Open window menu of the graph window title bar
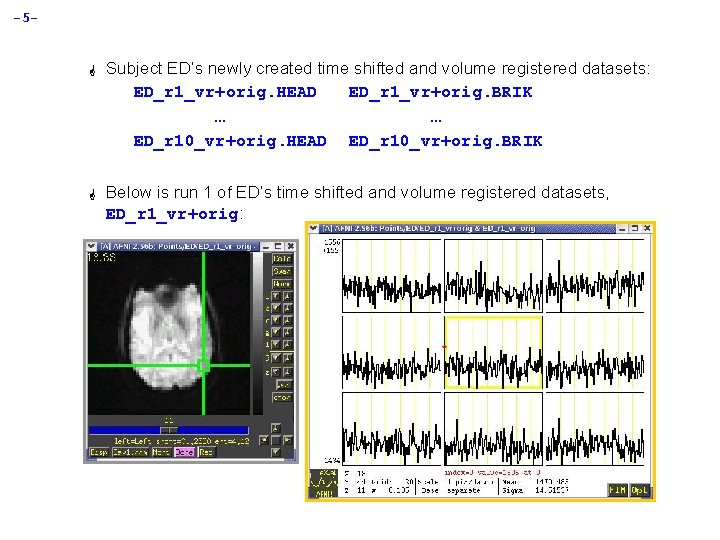This screenshot has height=540, width=720. (x=313, y=228)
